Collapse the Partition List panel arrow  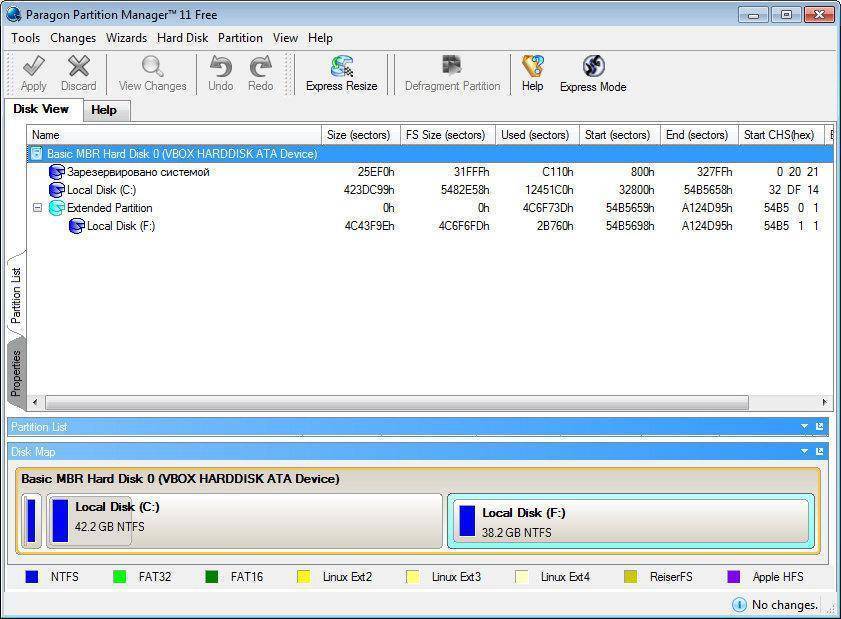[804, 427]
